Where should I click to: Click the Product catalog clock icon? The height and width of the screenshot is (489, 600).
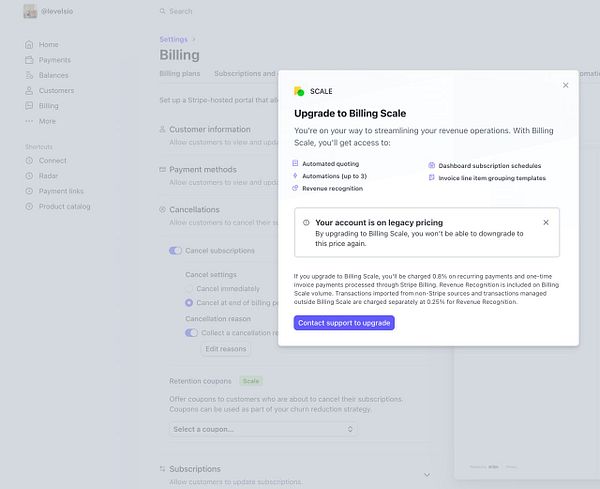tap(29, 206)
